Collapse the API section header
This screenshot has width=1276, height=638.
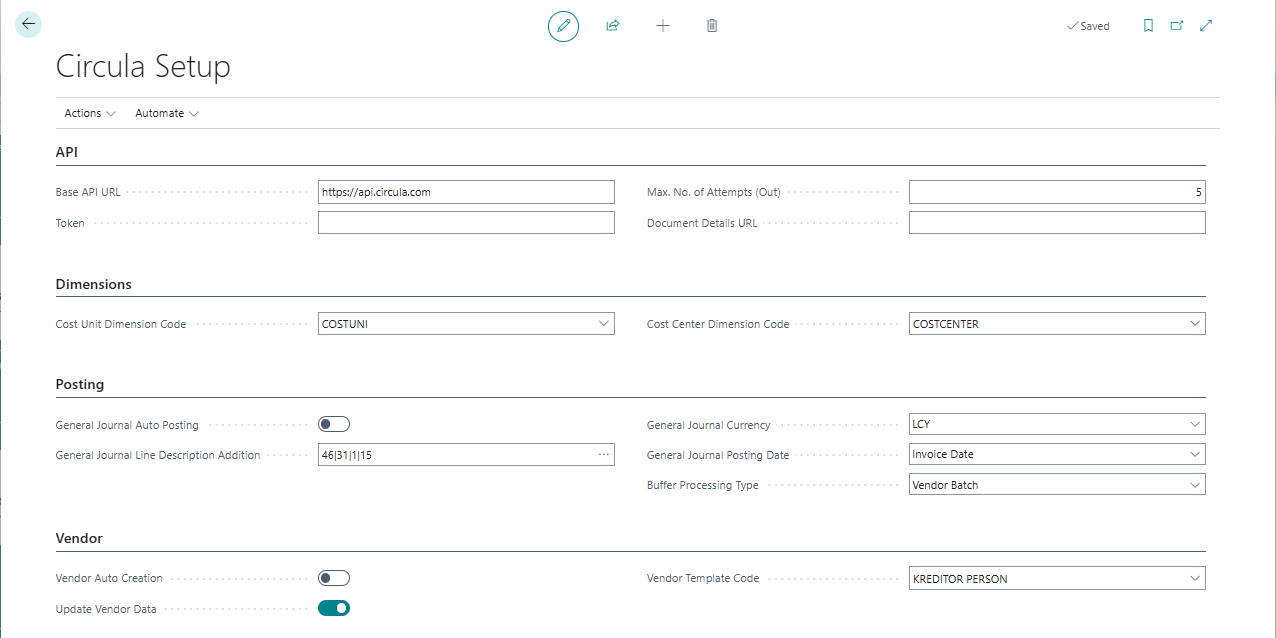click(x=66, y=152)
